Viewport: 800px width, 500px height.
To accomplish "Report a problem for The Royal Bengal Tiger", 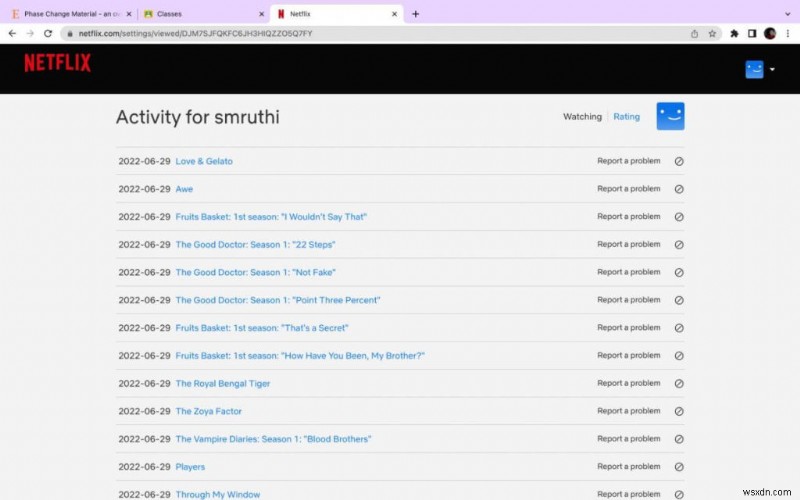I will tap(629, 383).
